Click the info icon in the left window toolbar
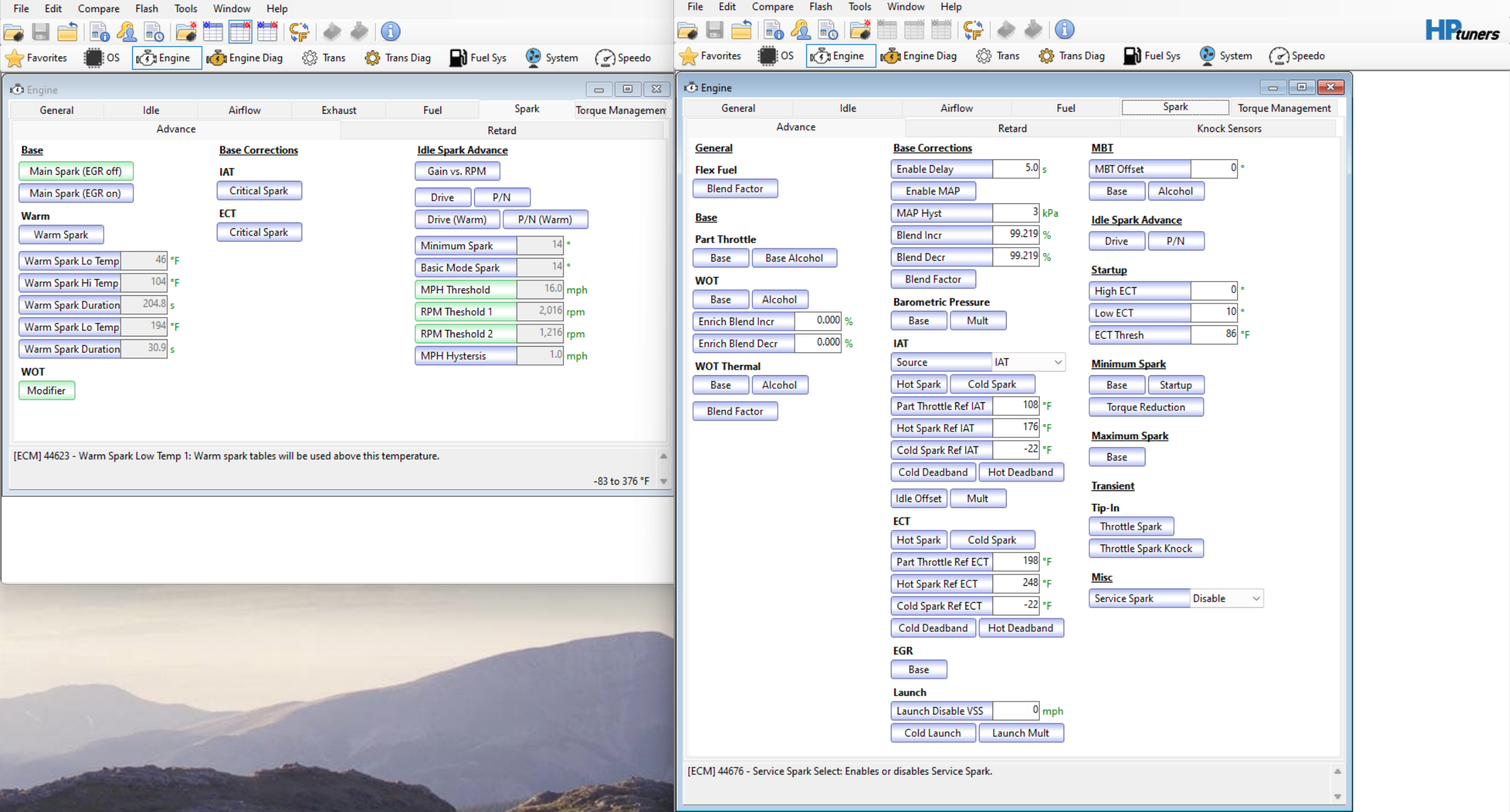The width and height of the screenshot is (1510, 812). click(x=390, y=31)
